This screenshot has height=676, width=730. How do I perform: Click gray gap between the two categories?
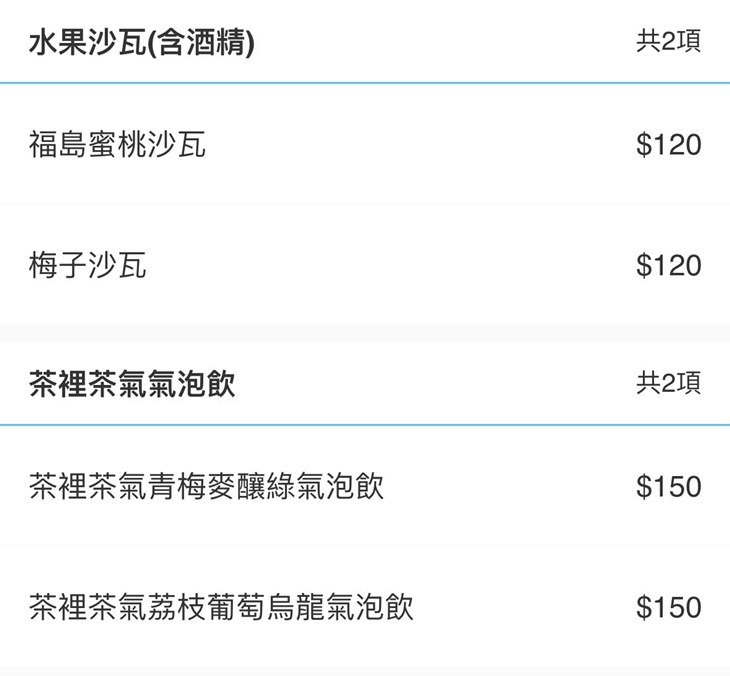[365, 333]
